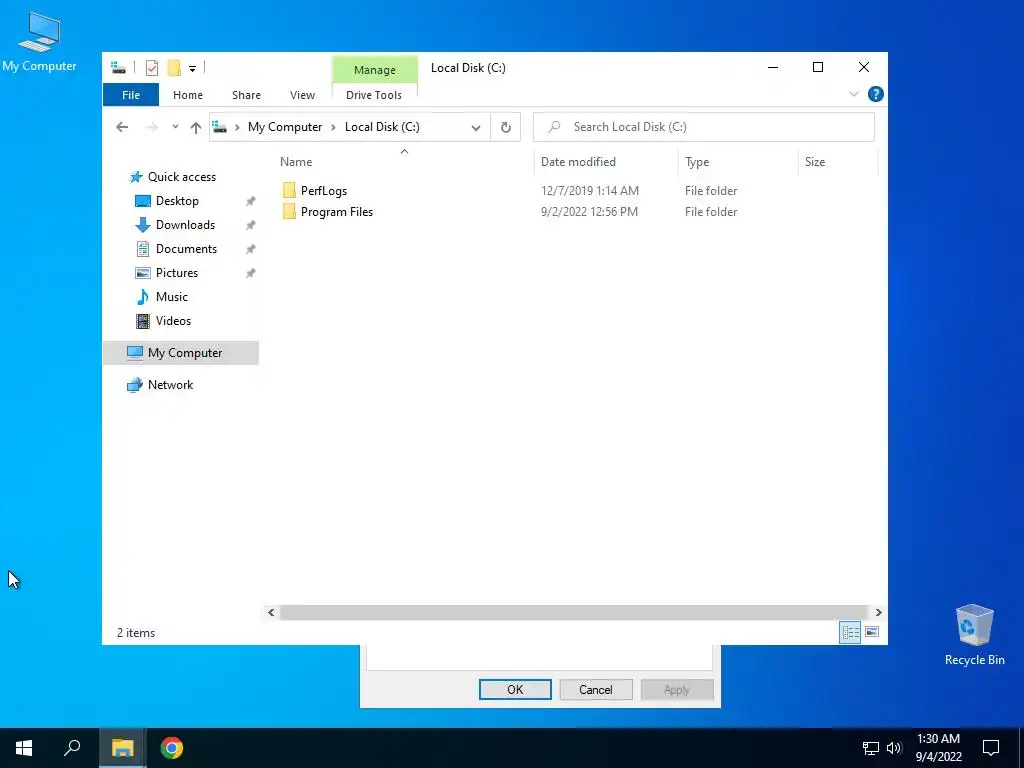The height and width of the screenshot is (768, 1024).
Task: Switch to the Home ribbon tab
Action: tap(188, 95)
